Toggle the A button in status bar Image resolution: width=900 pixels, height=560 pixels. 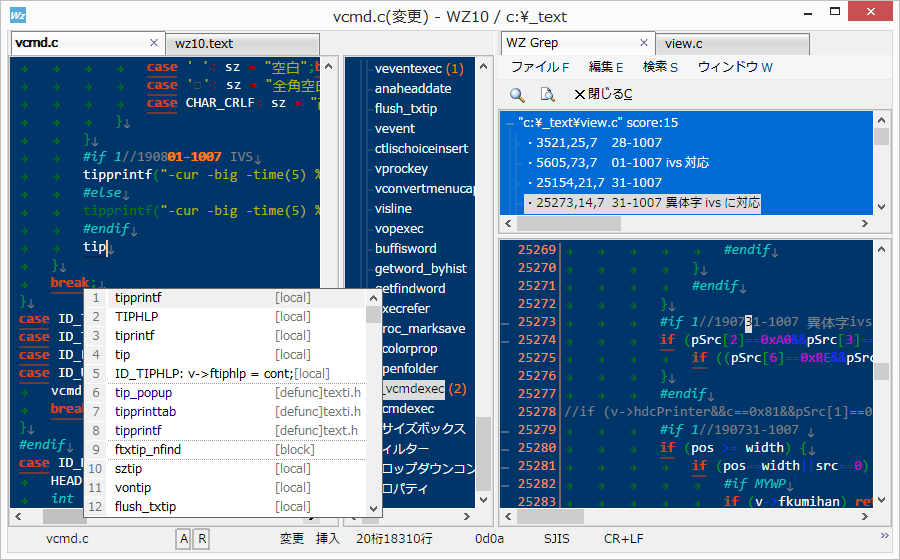[184, 539]
